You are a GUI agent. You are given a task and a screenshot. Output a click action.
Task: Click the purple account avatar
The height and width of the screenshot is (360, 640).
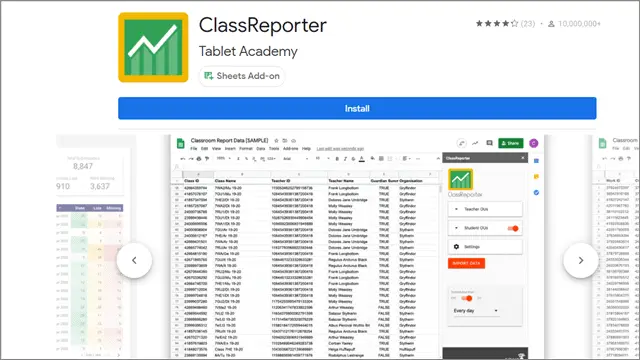[533, 143]
